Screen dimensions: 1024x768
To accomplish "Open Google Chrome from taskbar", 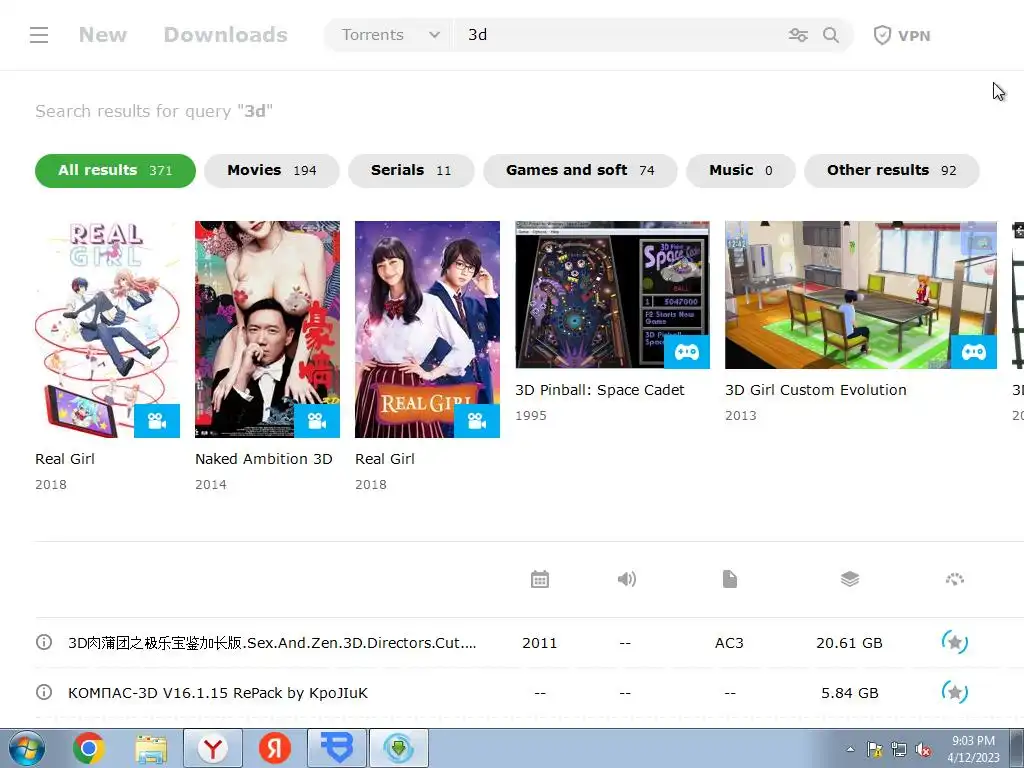I will click(89, 748).
